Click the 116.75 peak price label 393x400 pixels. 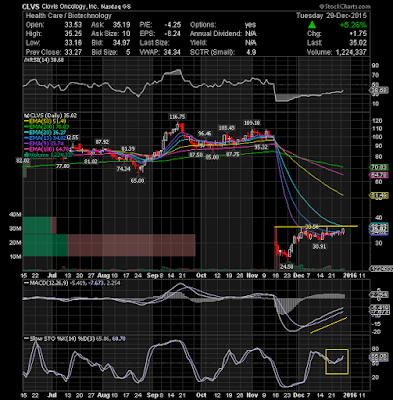(176, 117)
